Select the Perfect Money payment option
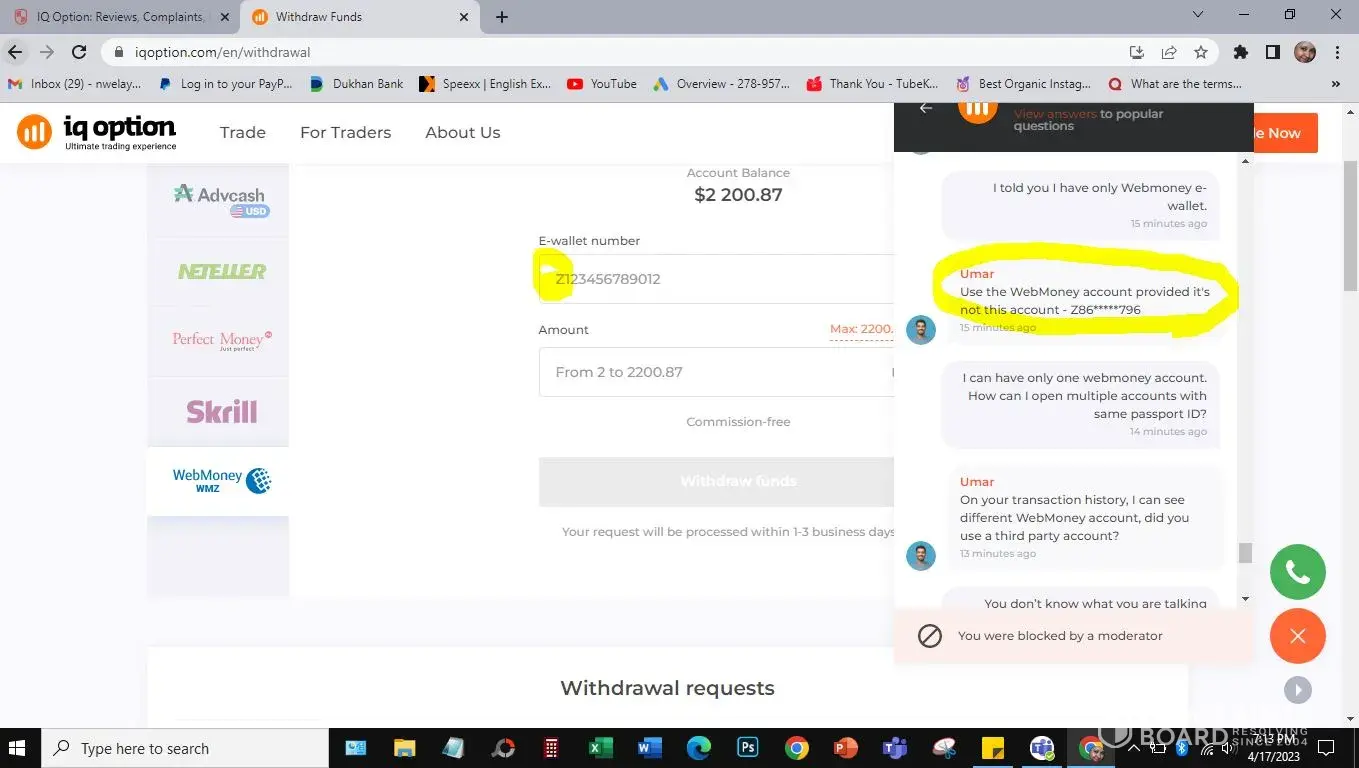The image size is (1359, 768). [218, 341]
